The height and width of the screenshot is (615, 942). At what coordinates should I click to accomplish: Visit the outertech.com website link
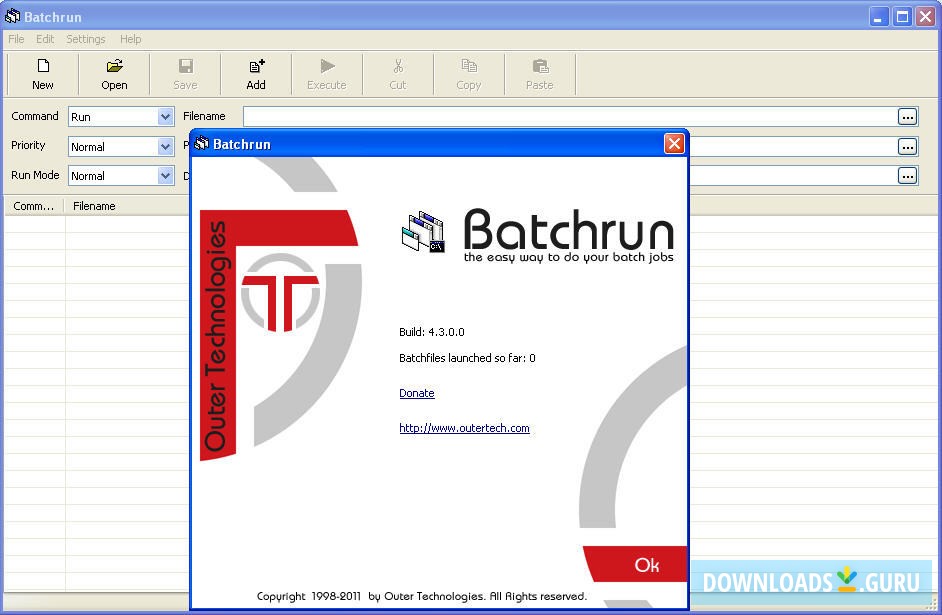(464, 428)
